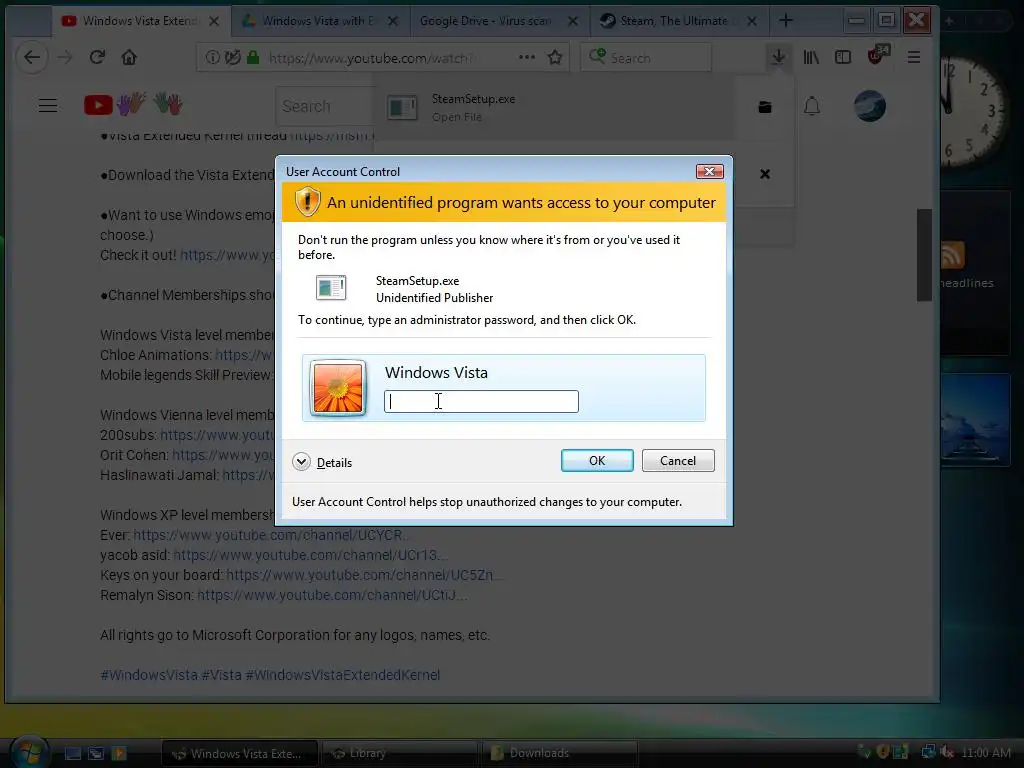Screen dimensions: 1024x768
Task: Click the network tray icon
Action: (928, 752)
